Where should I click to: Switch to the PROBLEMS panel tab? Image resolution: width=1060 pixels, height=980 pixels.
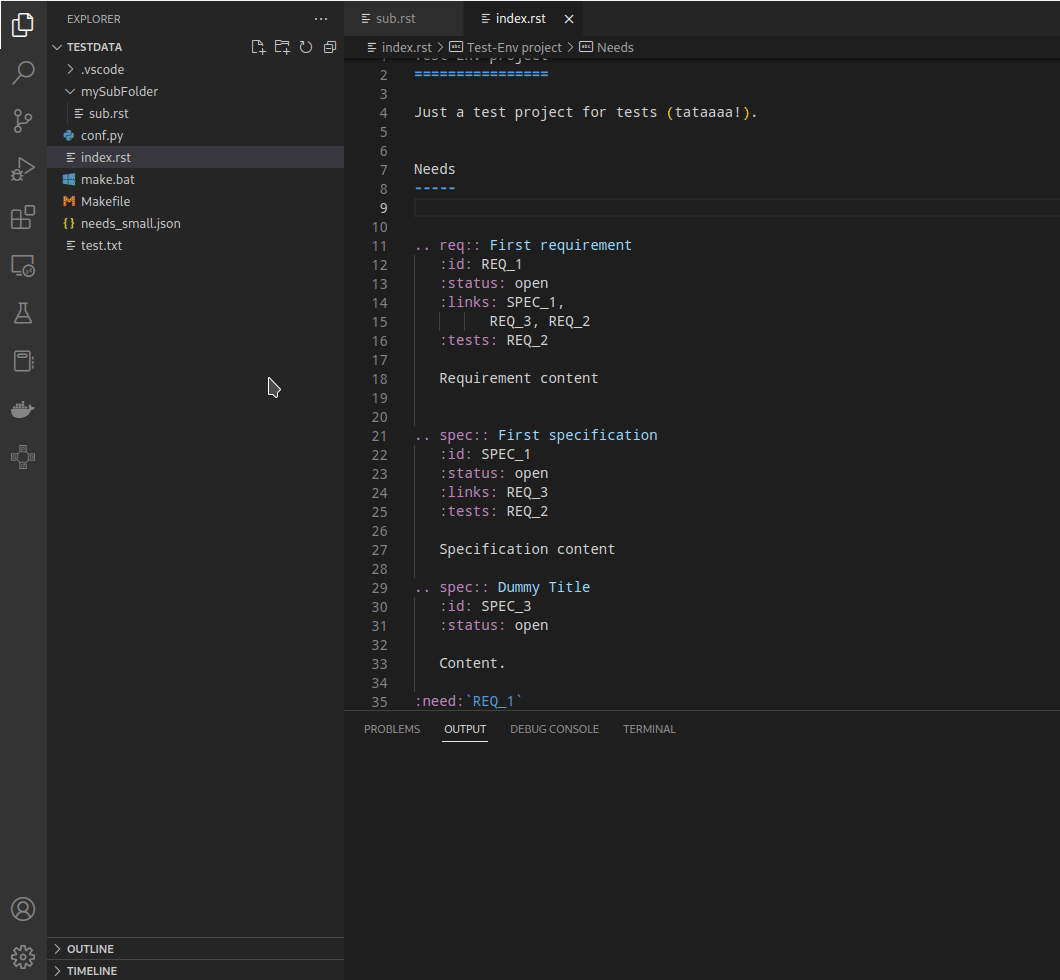392,729
